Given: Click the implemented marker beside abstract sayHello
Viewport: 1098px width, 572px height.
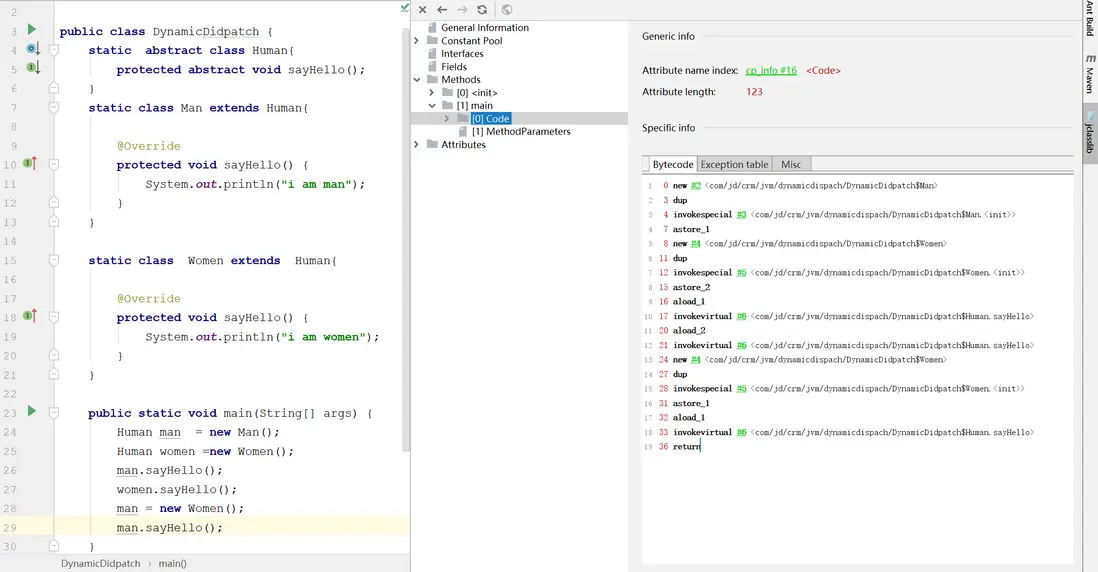Looking at the screenshot, I should tap(32, 68).
